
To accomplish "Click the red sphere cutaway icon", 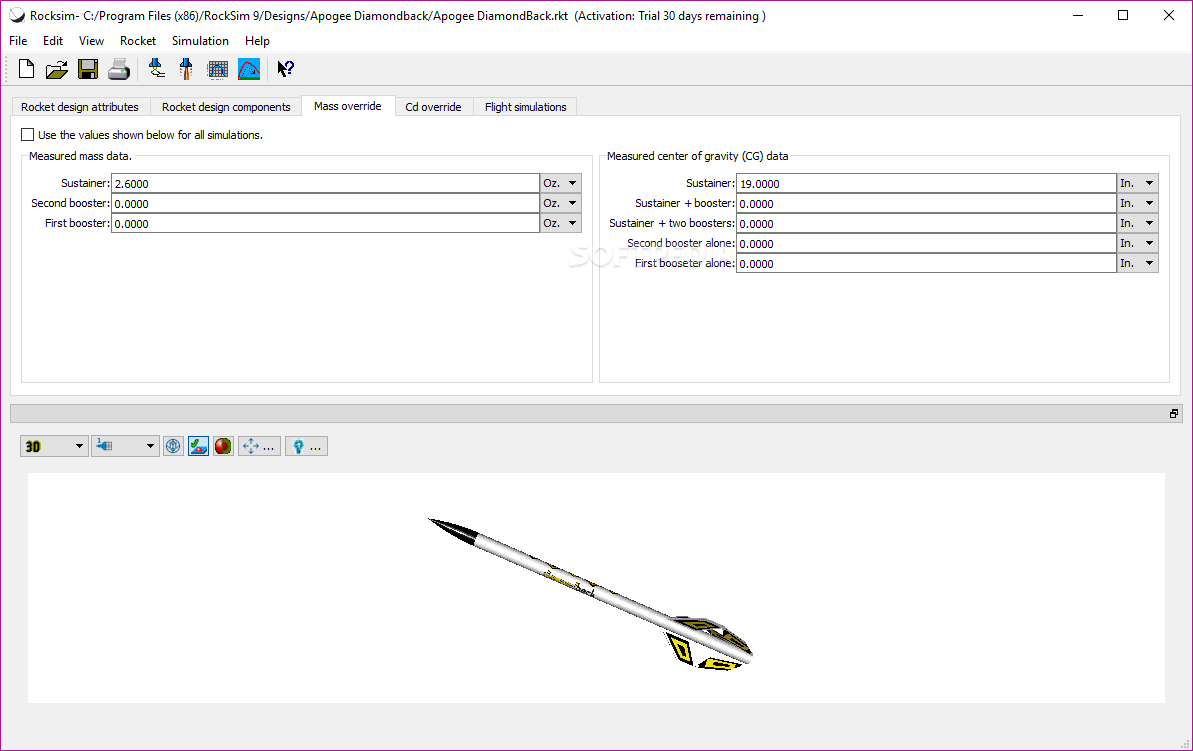I will 223,446.
